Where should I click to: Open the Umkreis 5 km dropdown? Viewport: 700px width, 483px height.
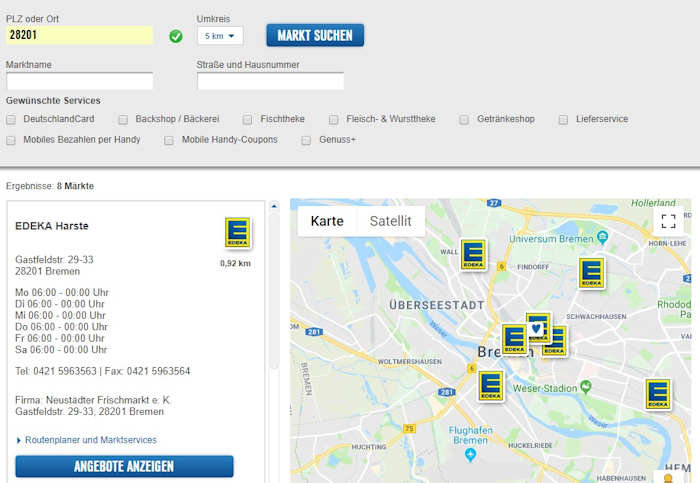click(x=220, y=36)
